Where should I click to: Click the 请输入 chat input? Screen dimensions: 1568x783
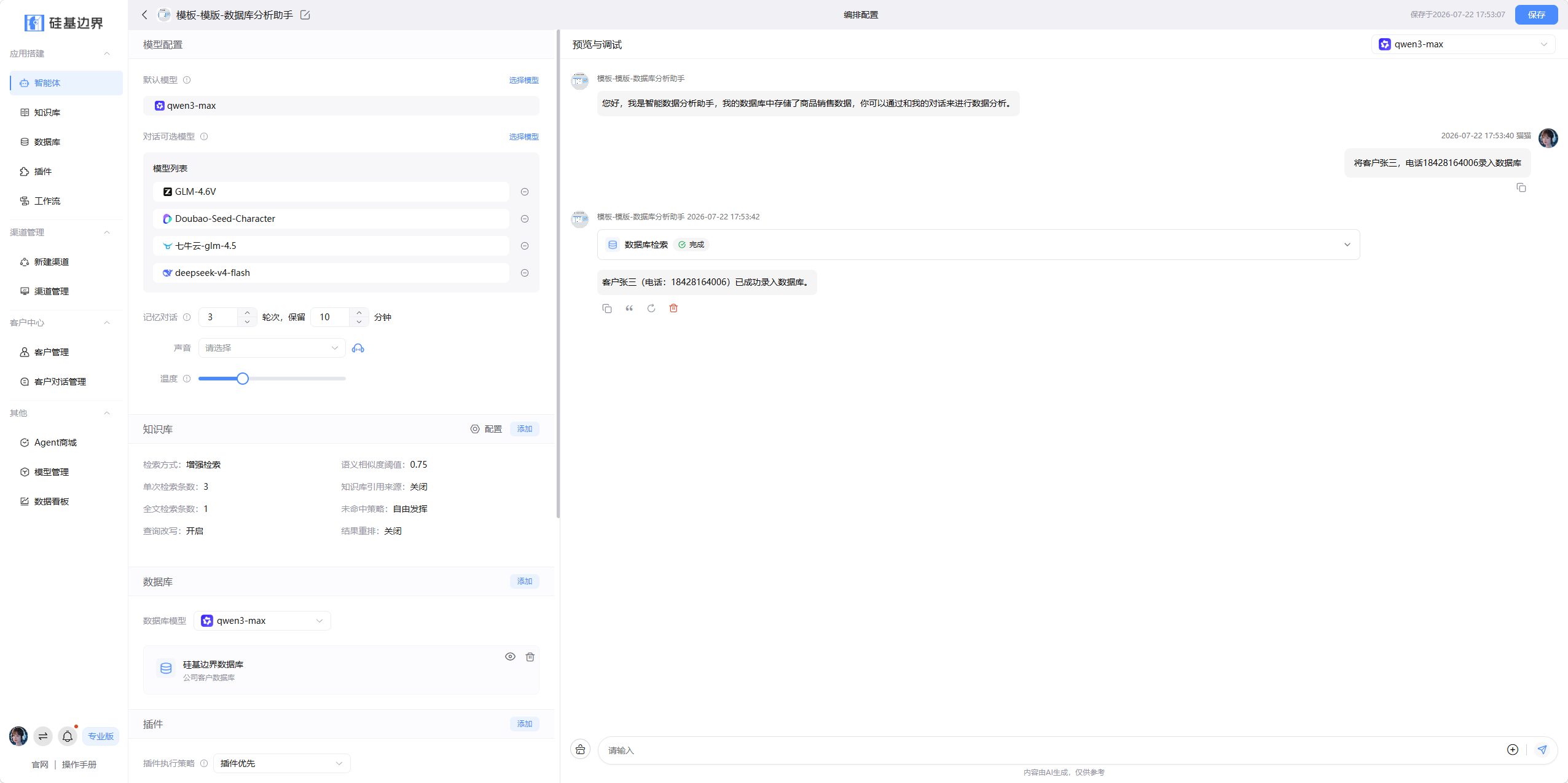pos(1051,750)
